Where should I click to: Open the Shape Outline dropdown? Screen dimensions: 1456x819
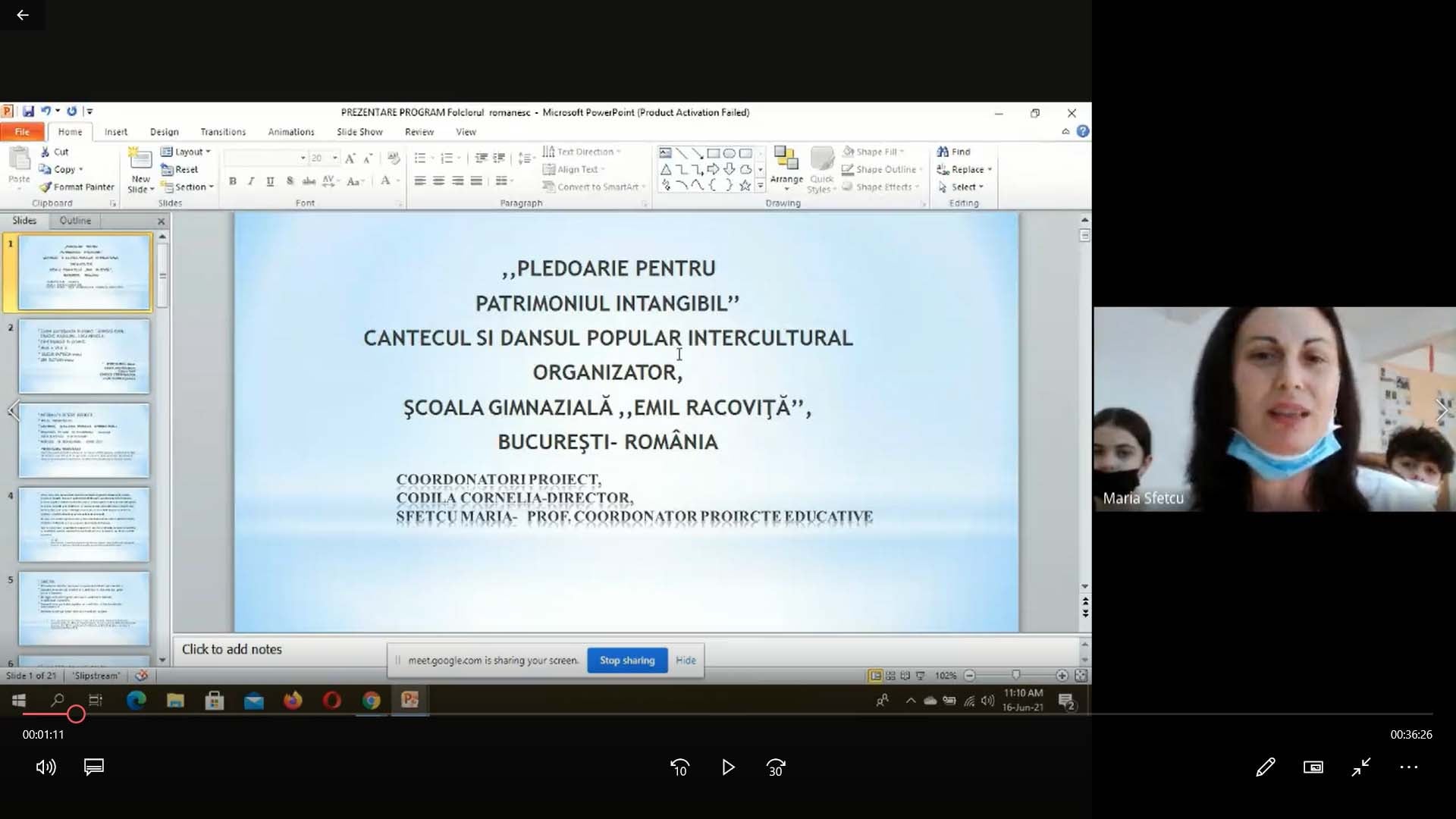[x=882, y=169]
